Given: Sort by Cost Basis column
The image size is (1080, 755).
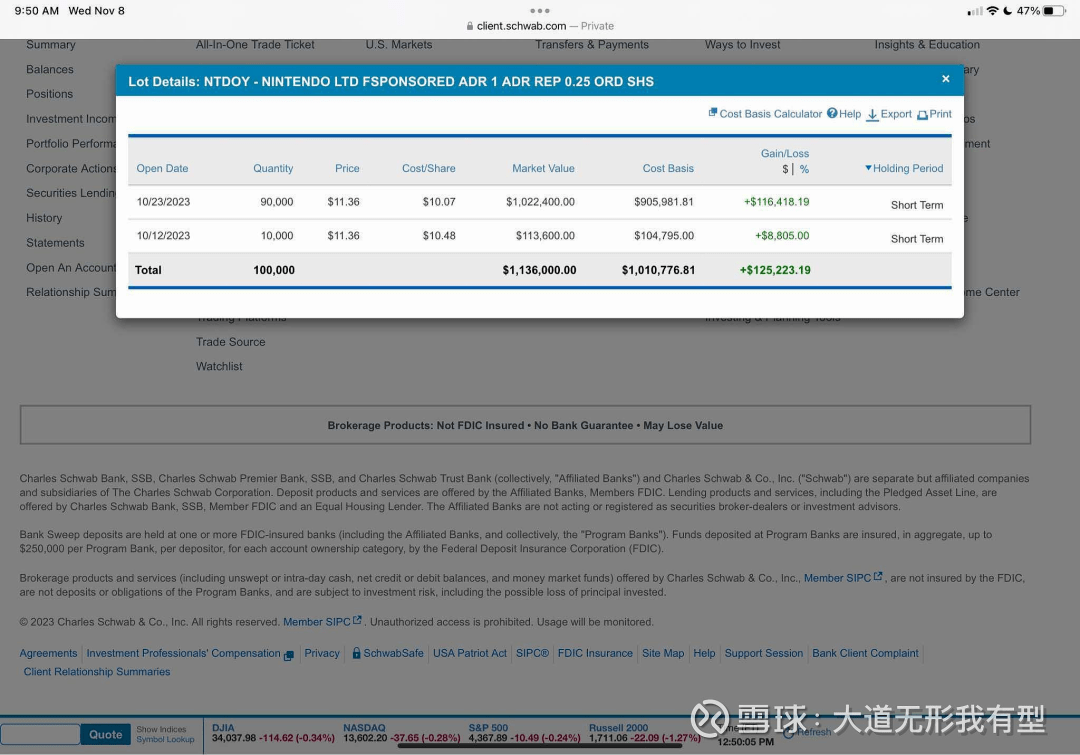Looking at the screenshot, I should [x=668, y=168].
